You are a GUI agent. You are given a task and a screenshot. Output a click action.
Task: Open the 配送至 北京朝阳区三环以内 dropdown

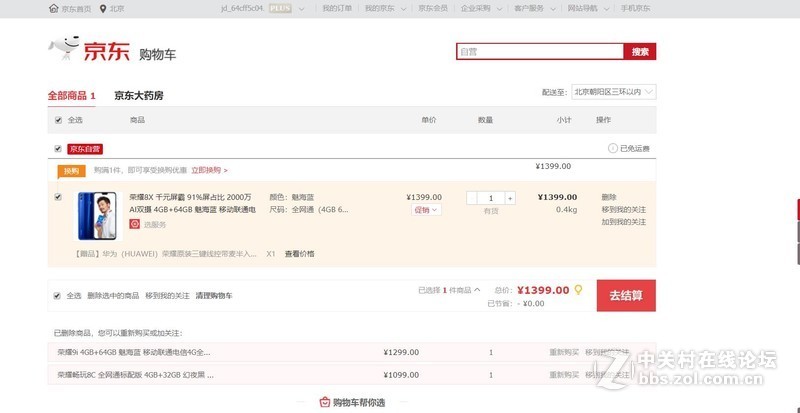click(x=614, y=92)
